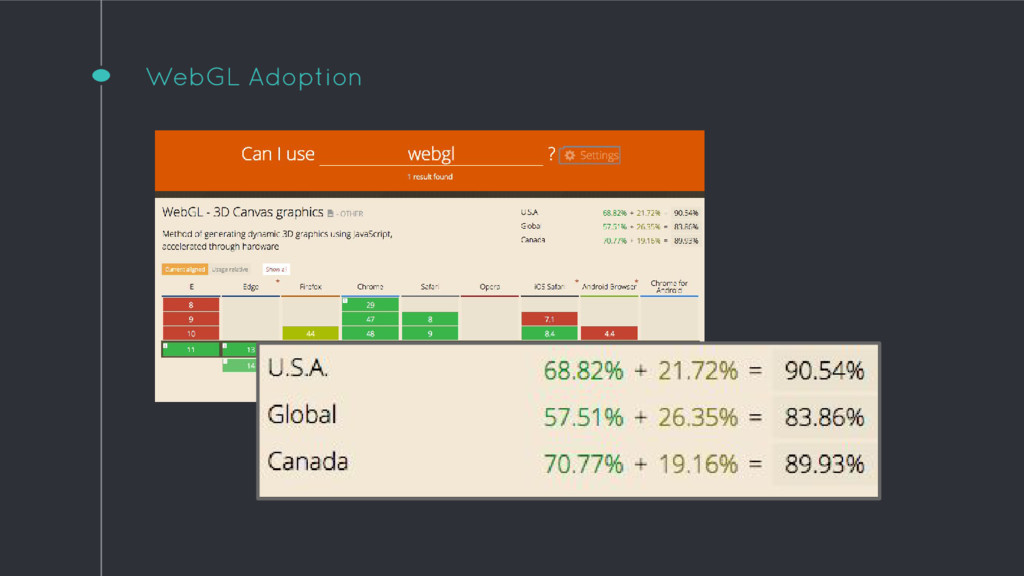The image size is (1024, 576).
Task: Click the green Safari 9 version cell
Action: tap(429, 333)
